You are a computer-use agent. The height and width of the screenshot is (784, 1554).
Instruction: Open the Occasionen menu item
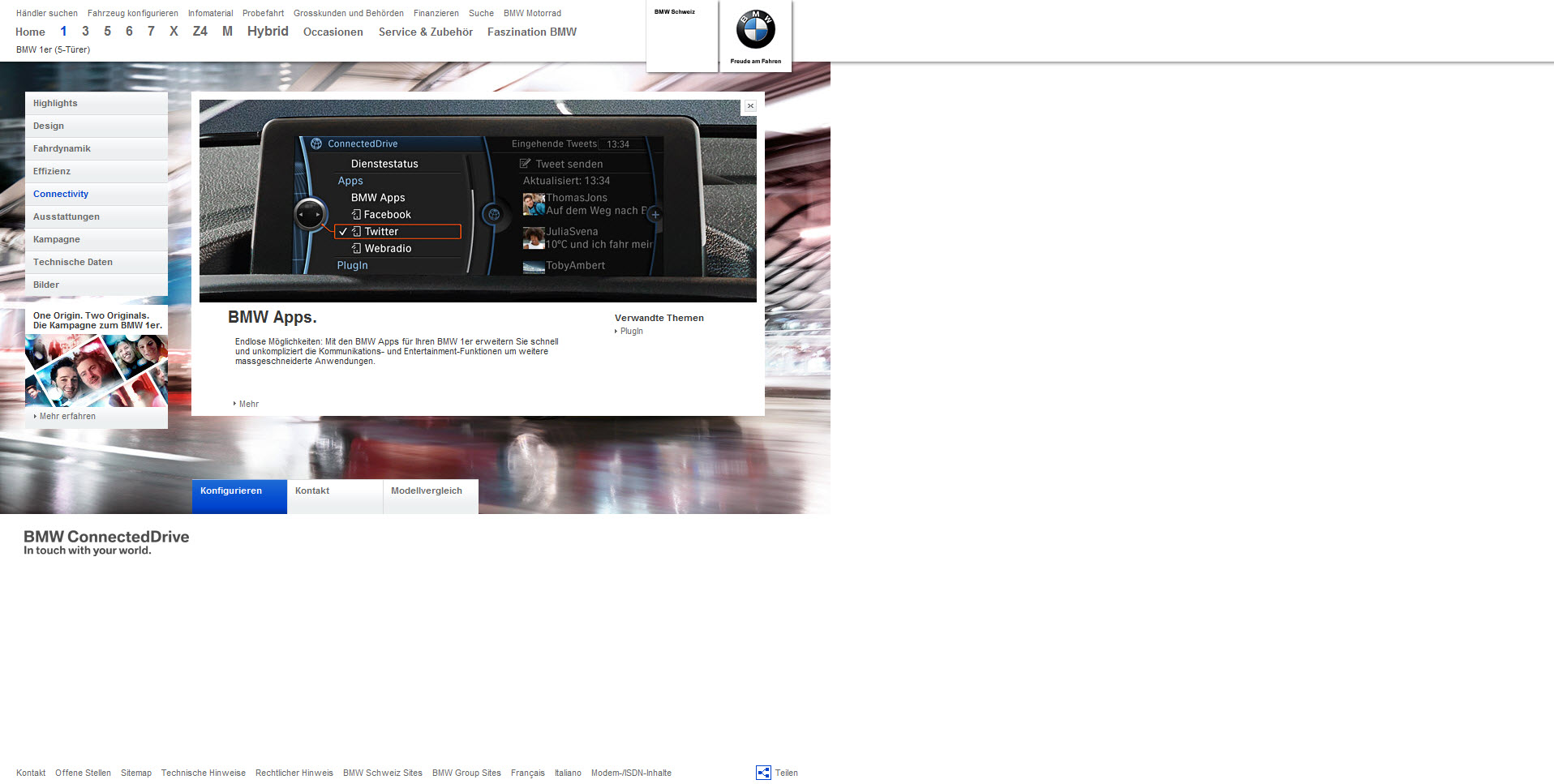click(333, 32)
